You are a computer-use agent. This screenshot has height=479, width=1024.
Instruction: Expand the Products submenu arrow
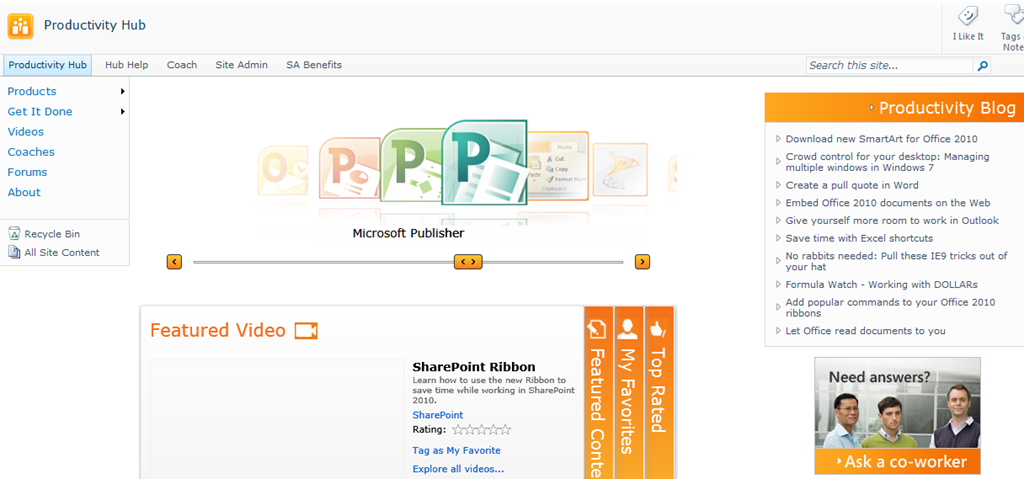(122, 92)
